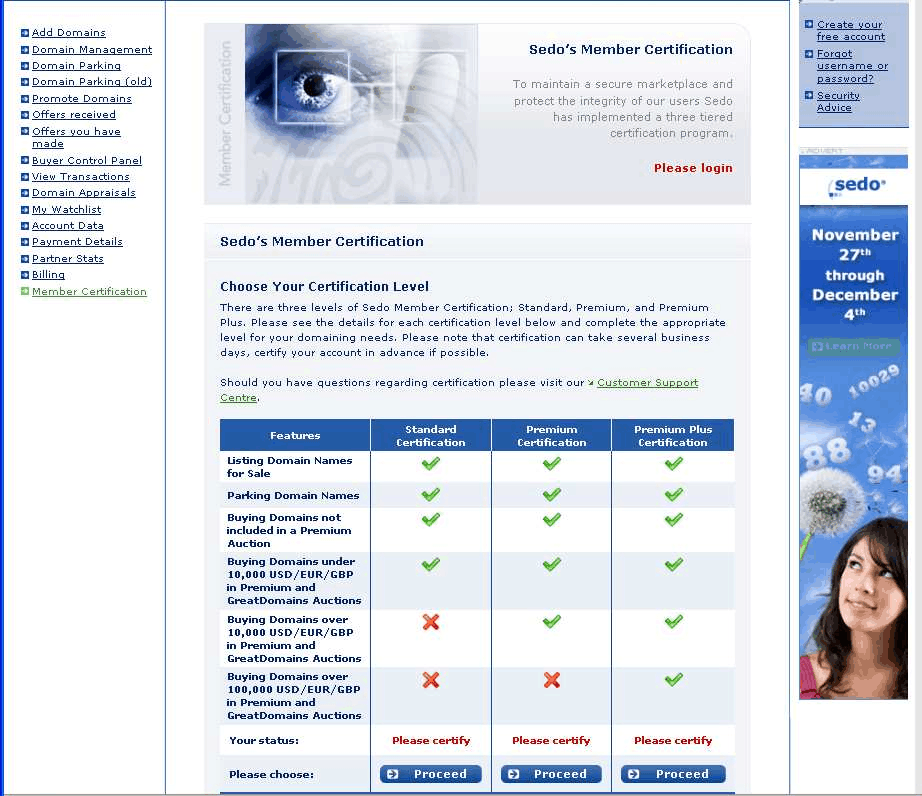Click the arrow icon beside Add Domains
The image size is (922, 796).
25,33
